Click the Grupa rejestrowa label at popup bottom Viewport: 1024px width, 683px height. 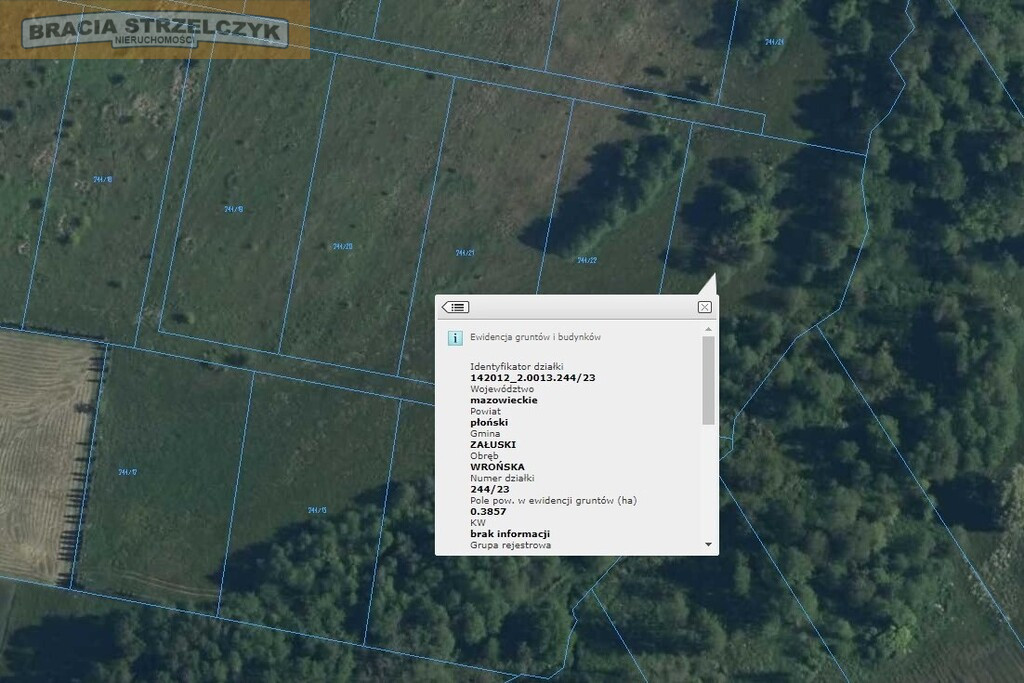pos(511,545)
